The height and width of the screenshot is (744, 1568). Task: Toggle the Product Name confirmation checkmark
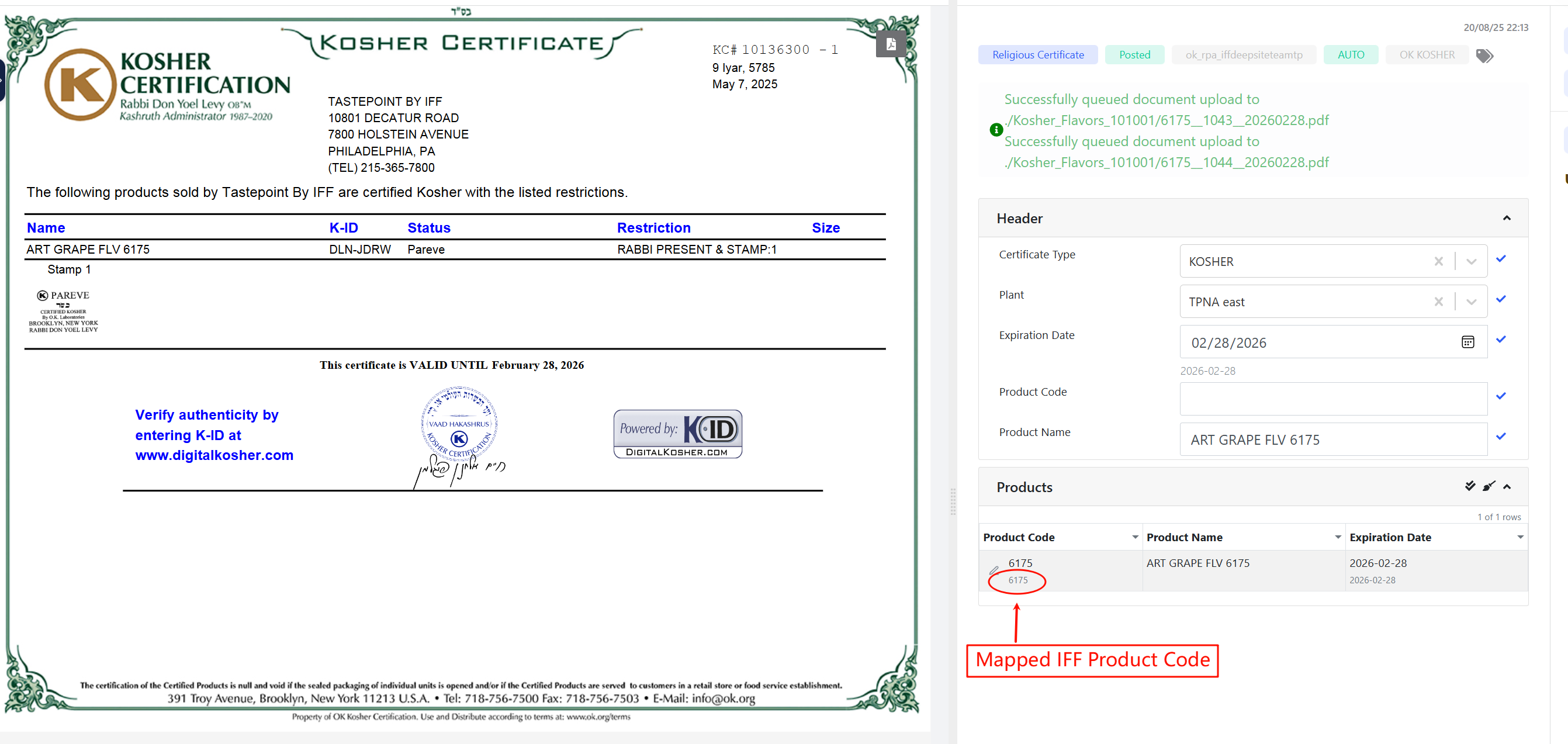click(x=1501, y=436)
